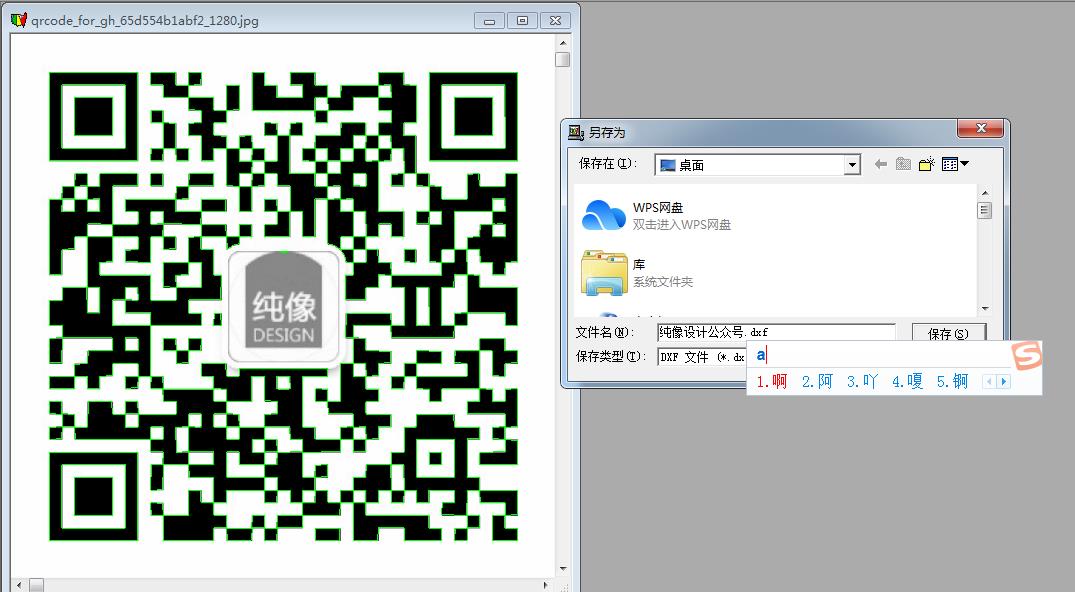
Task: Minimize the qrcode image window
Action: pos(490,21)
